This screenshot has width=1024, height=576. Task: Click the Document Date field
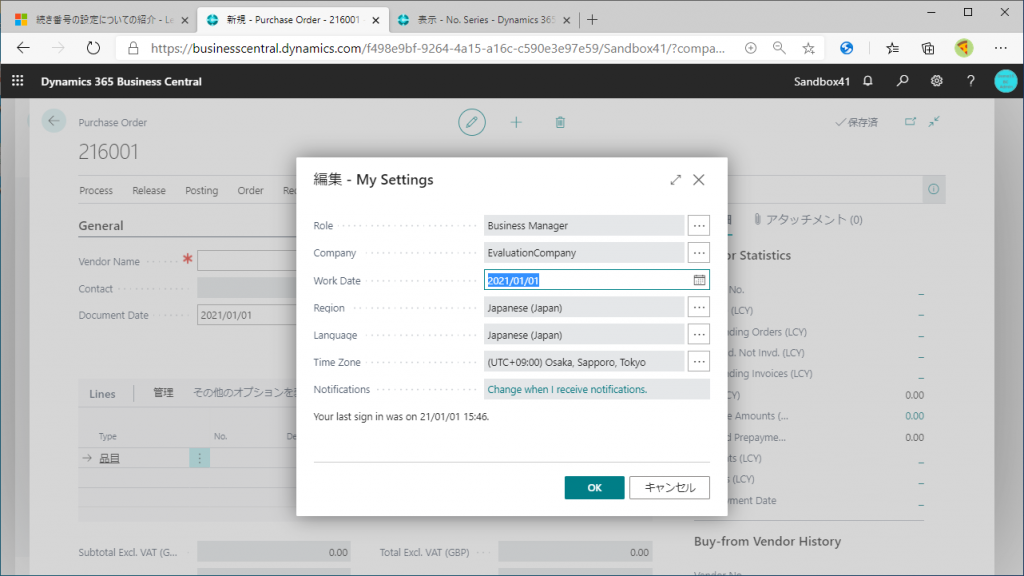[x=247, y=315]
